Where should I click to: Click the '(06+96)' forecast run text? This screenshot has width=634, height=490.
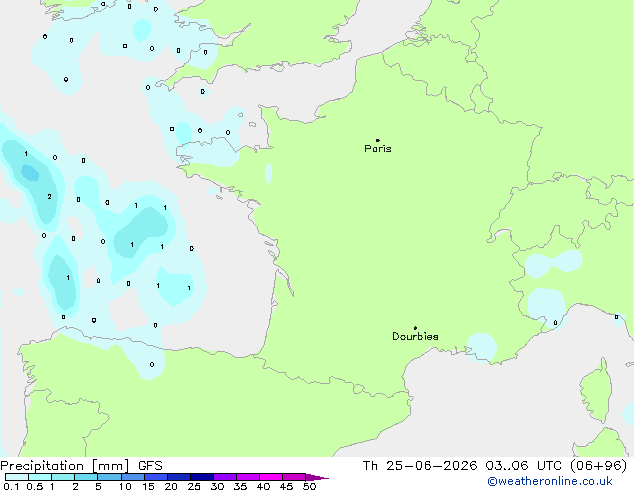coord(598,466)
